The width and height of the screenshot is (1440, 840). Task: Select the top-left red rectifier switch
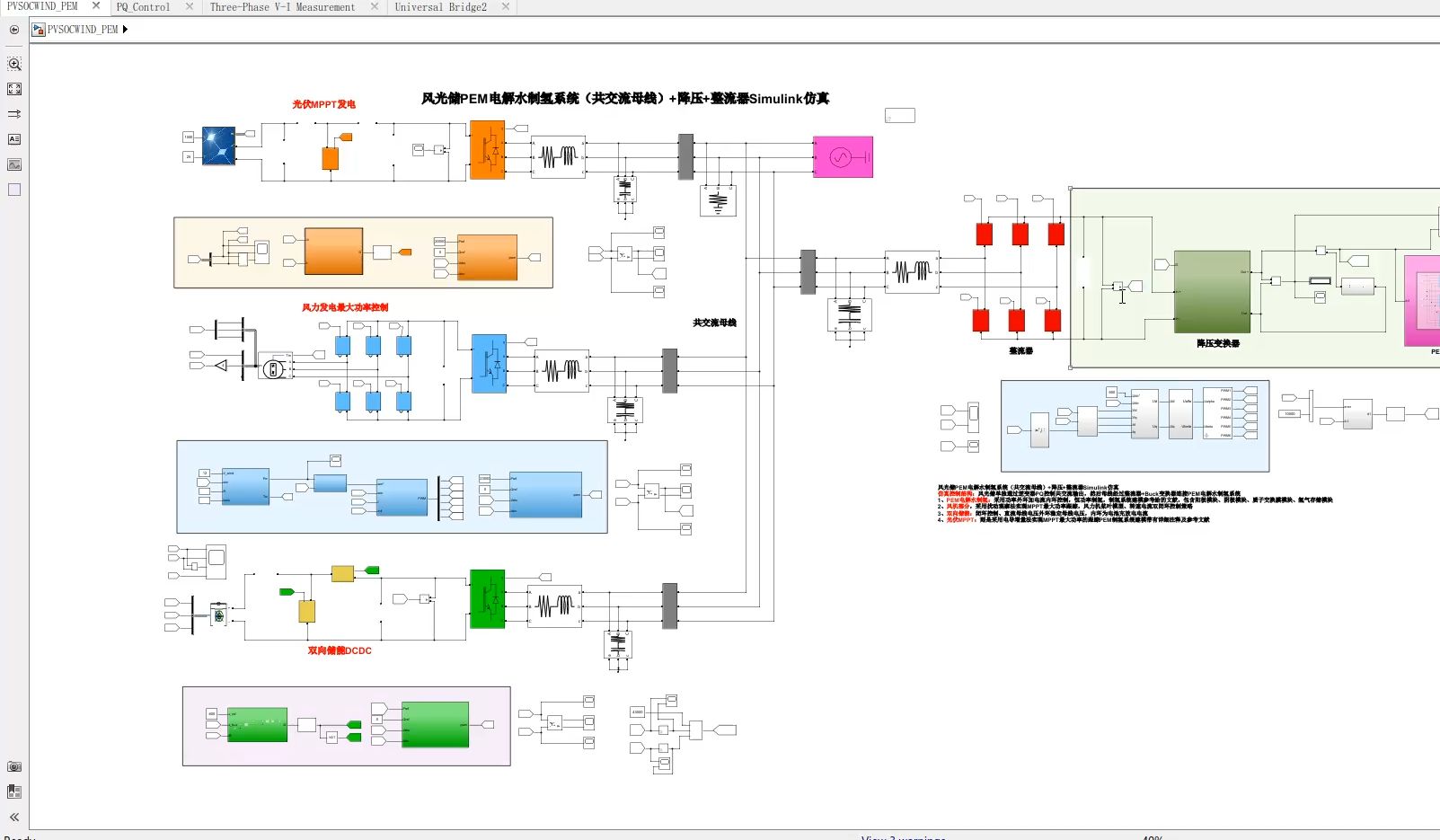point(985,234)
